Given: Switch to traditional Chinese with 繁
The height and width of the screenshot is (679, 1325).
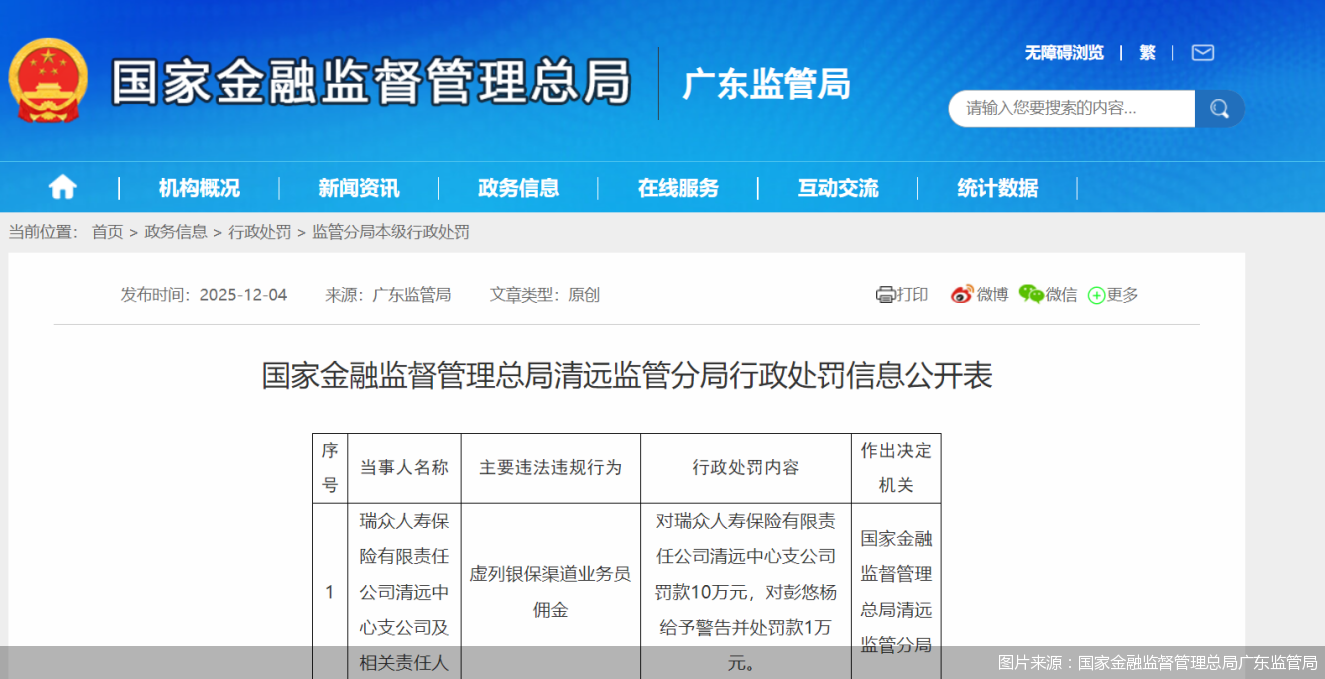Looking at the screenshot, I should coord(1147,52).
